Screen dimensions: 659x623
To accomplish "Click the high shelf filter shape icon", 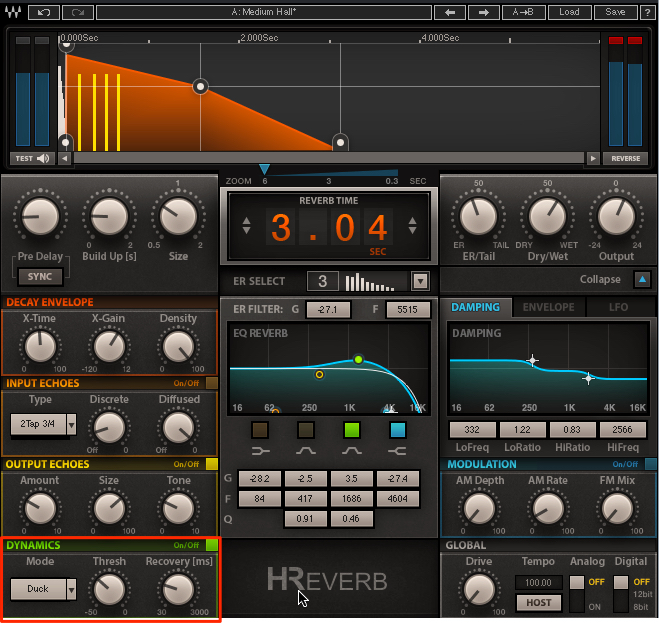I will pyautogui.click(x=397, y=451).
